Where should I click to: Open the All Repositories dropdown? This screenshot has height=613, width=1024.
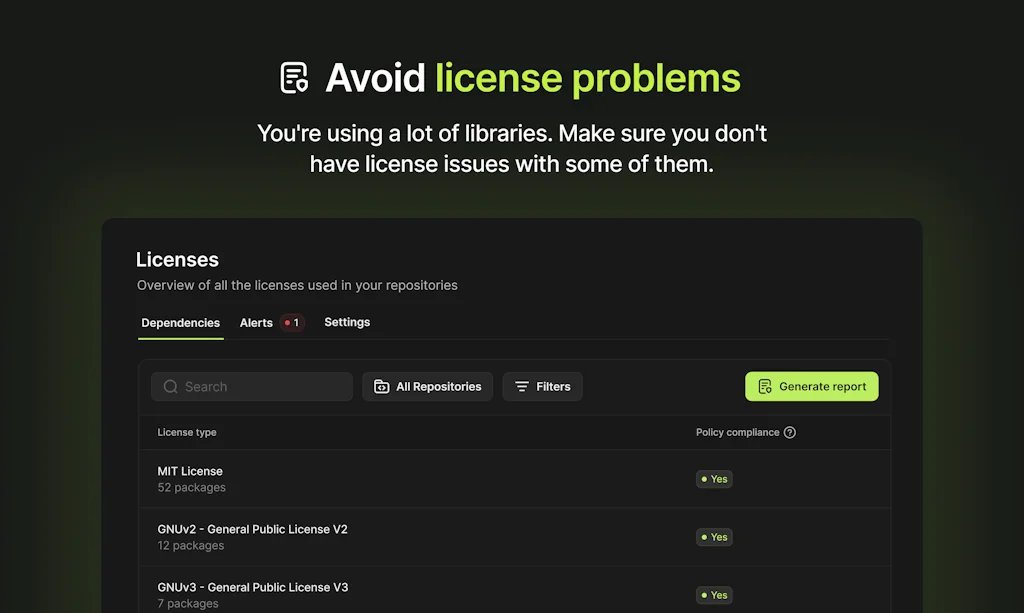(x=427, y=386)
